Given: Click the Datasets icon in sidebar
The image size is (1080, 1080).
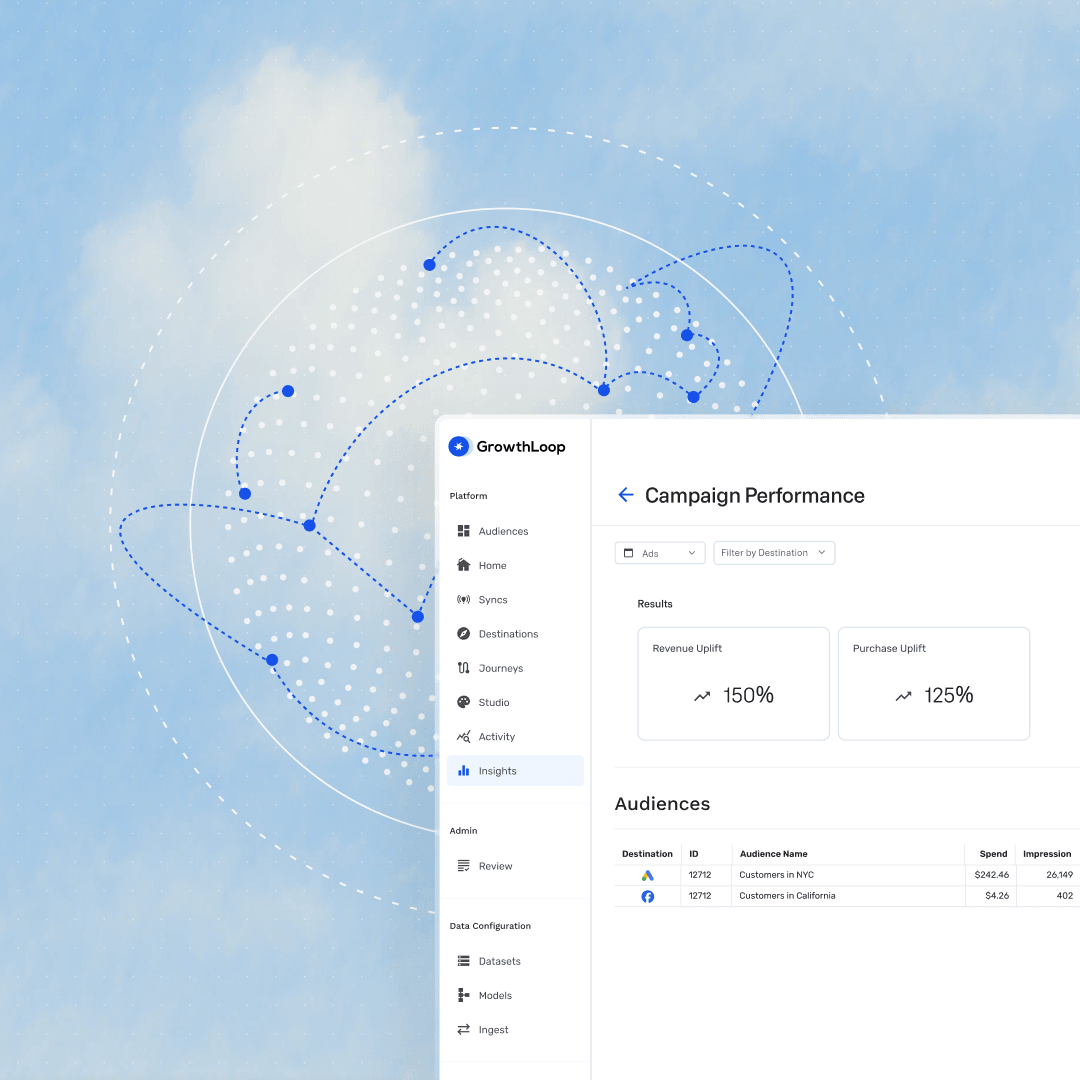Looking at the screenshot, I should point(463,961).
